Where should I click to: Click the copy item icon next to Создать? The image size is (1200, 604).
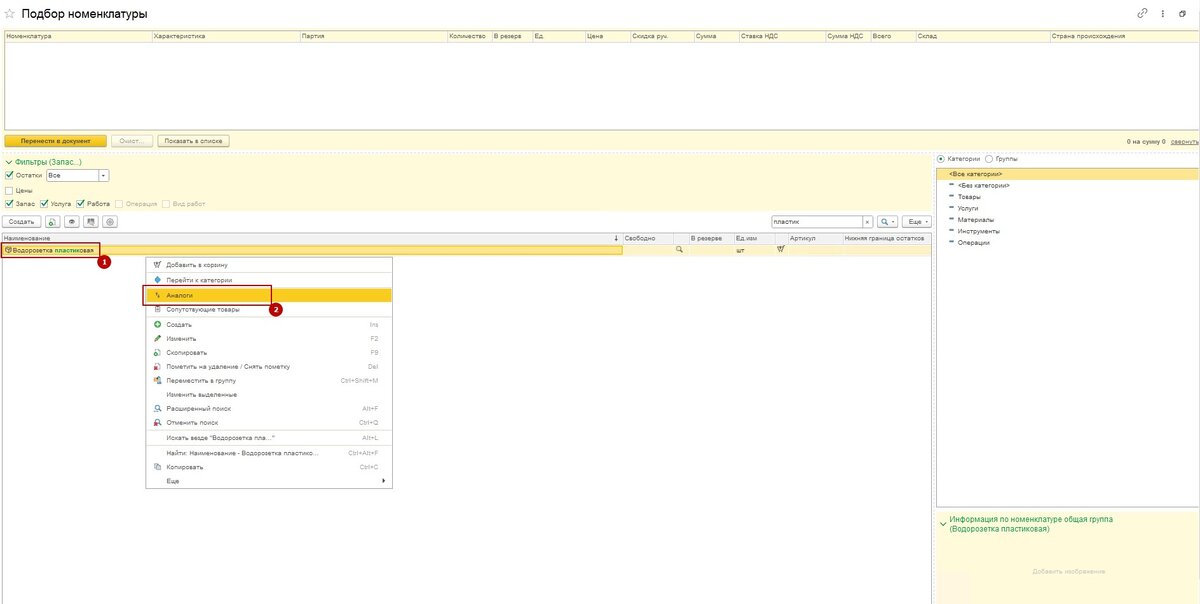pos(53,221)
